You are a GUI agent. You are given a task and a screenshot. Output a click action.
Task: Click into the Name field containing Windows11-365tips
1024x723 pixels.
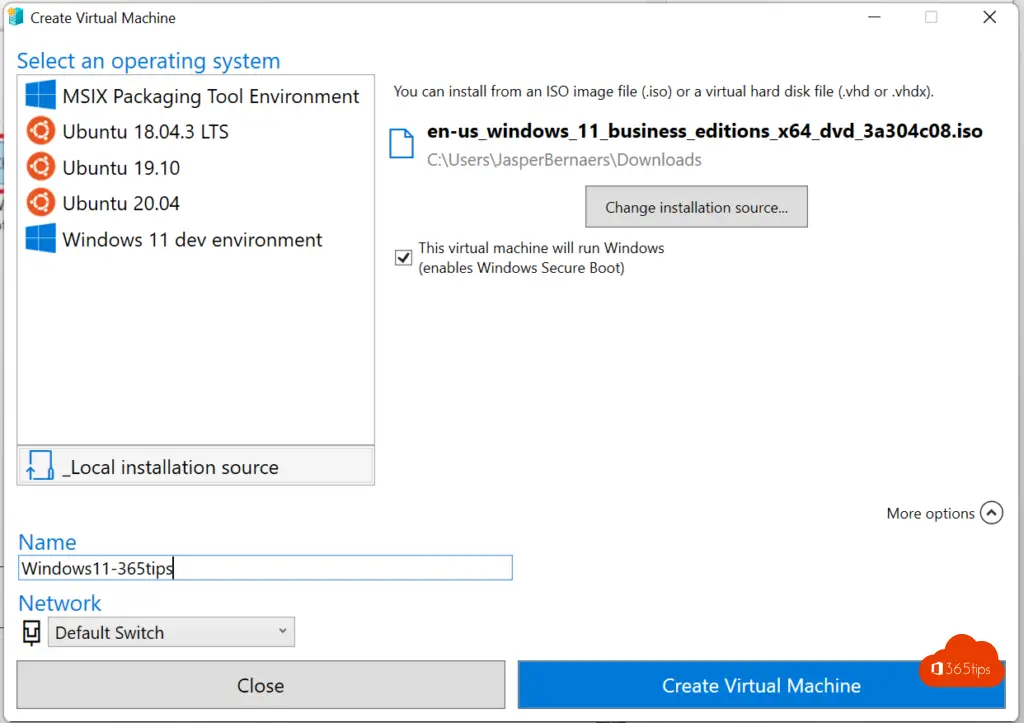coord(265,568)
